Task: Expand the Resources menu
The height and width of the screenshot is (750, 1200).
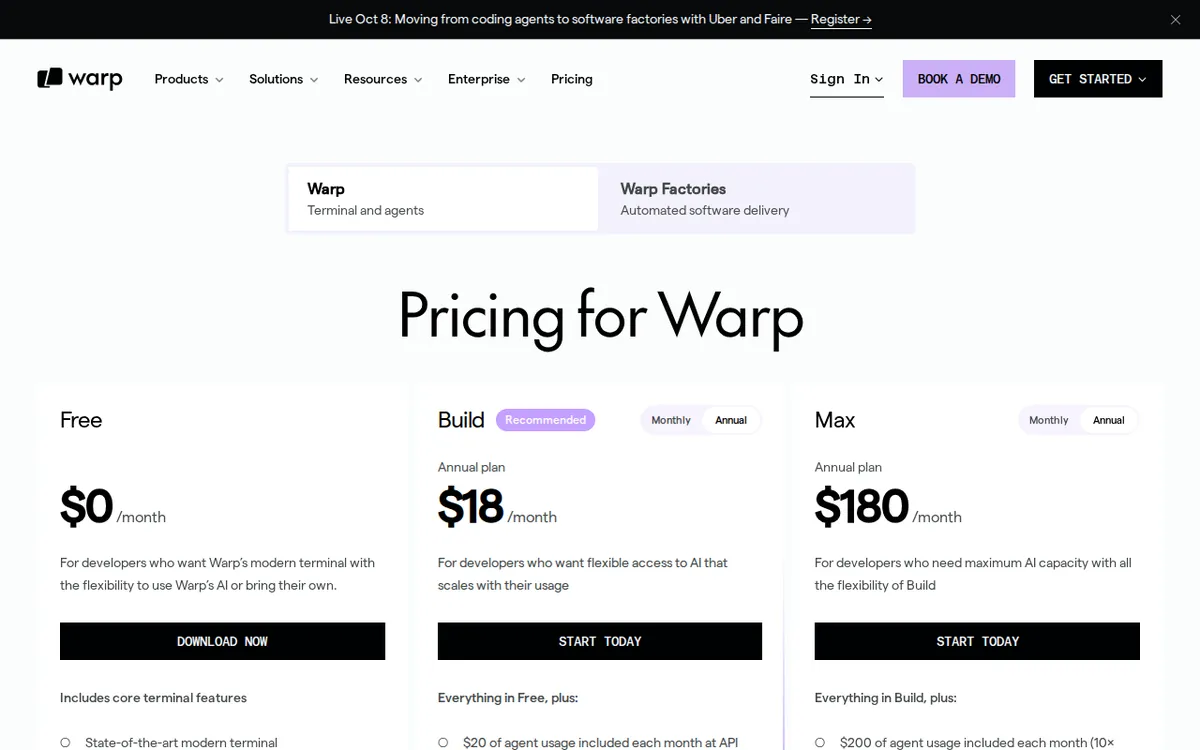Action: point(383,79)
